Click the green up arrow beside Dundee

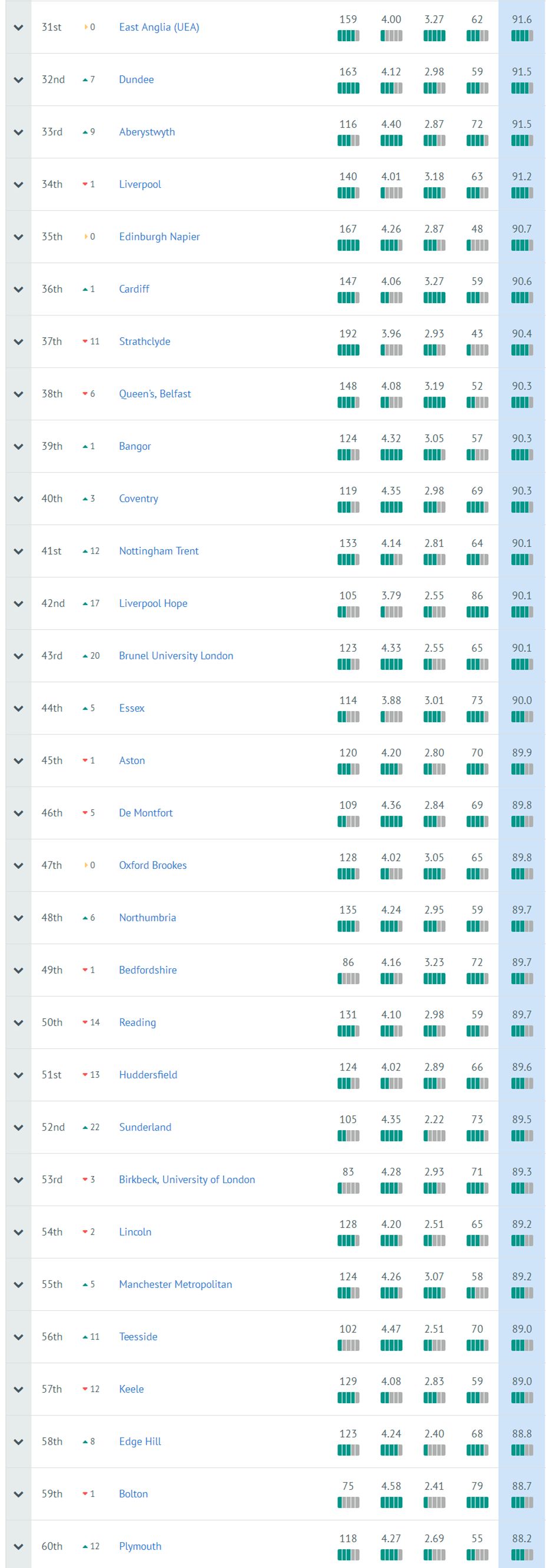tap(85, 79)
